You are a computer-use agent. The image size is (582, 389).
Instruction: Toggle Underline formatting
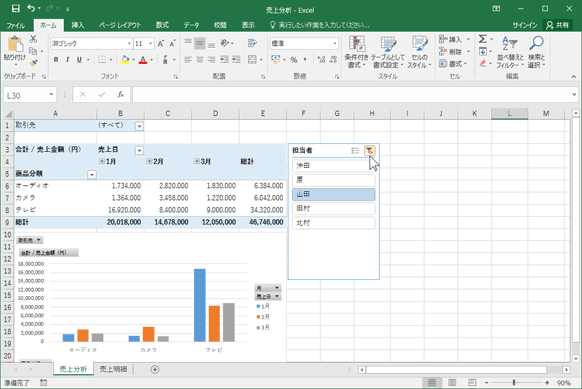(79, 60)
